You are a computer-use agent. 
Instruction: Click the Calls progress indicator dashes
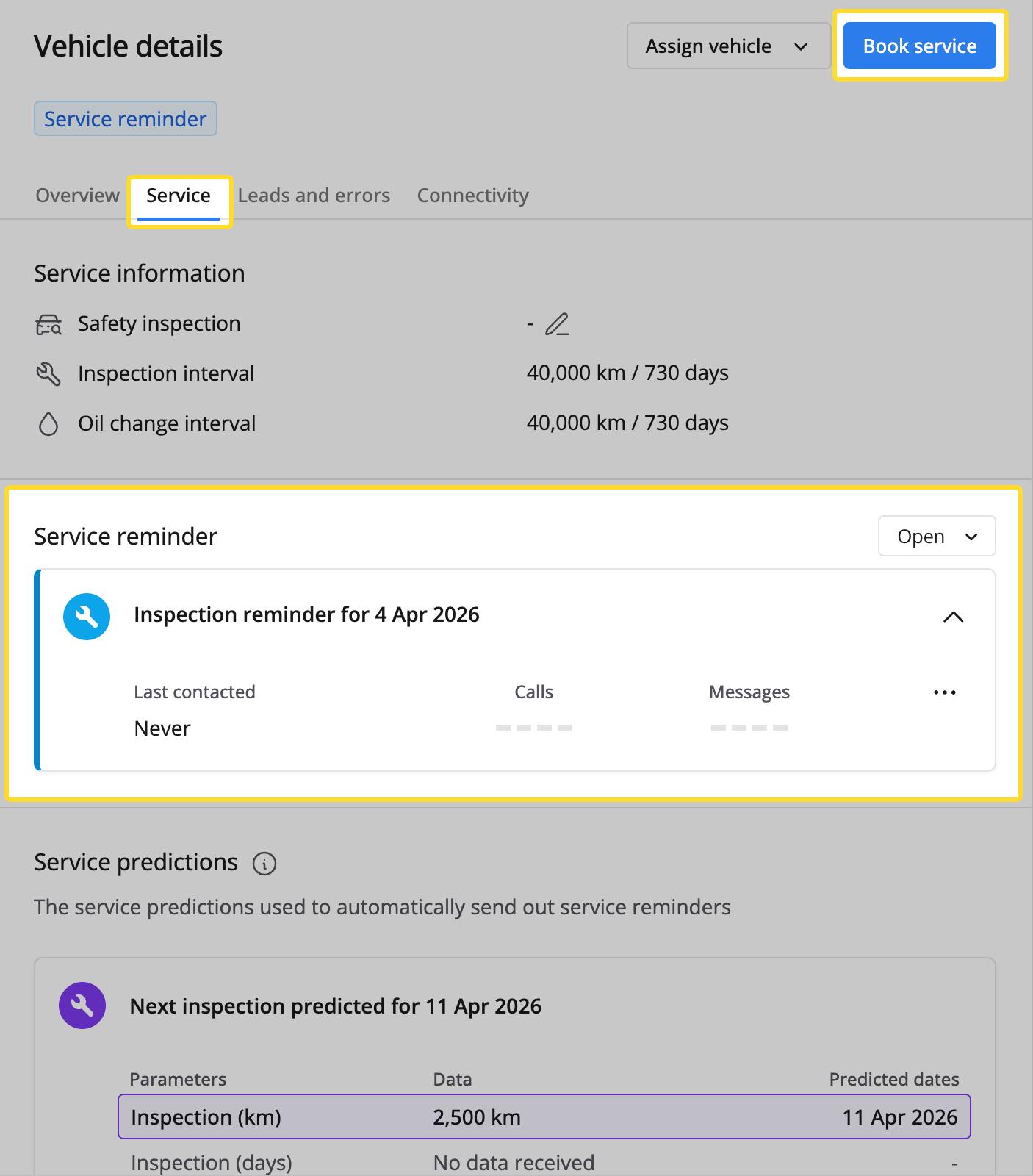tap(533, 728)
